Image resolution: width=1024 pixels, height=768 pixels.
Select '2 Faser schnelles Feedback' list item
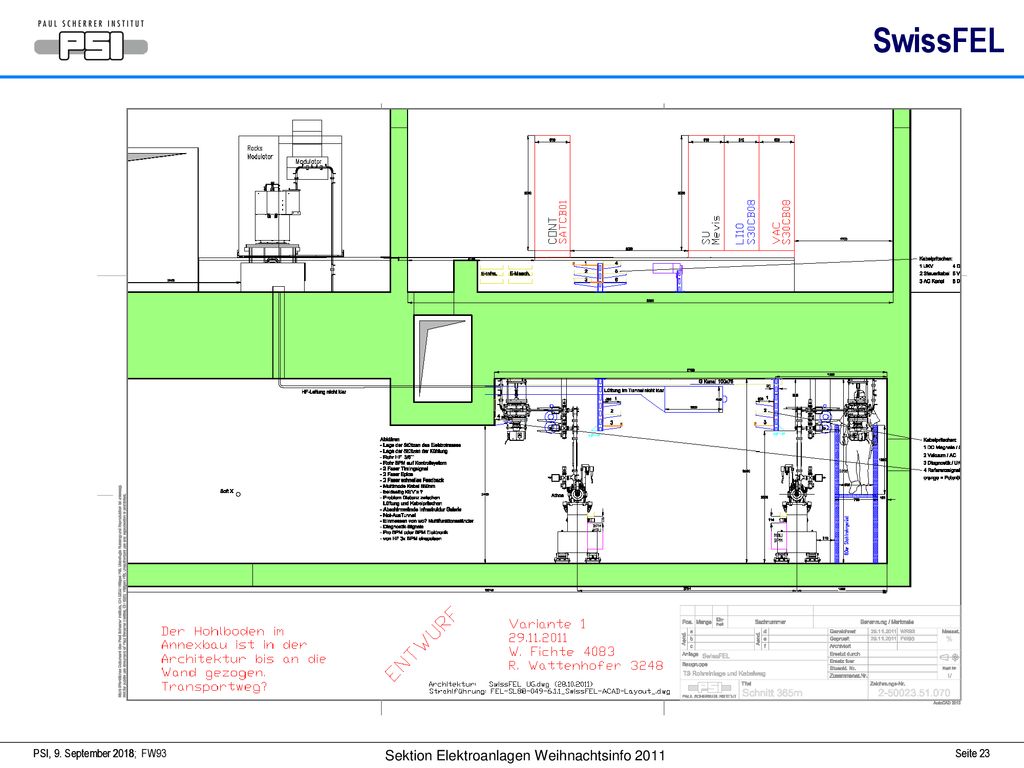413,480
